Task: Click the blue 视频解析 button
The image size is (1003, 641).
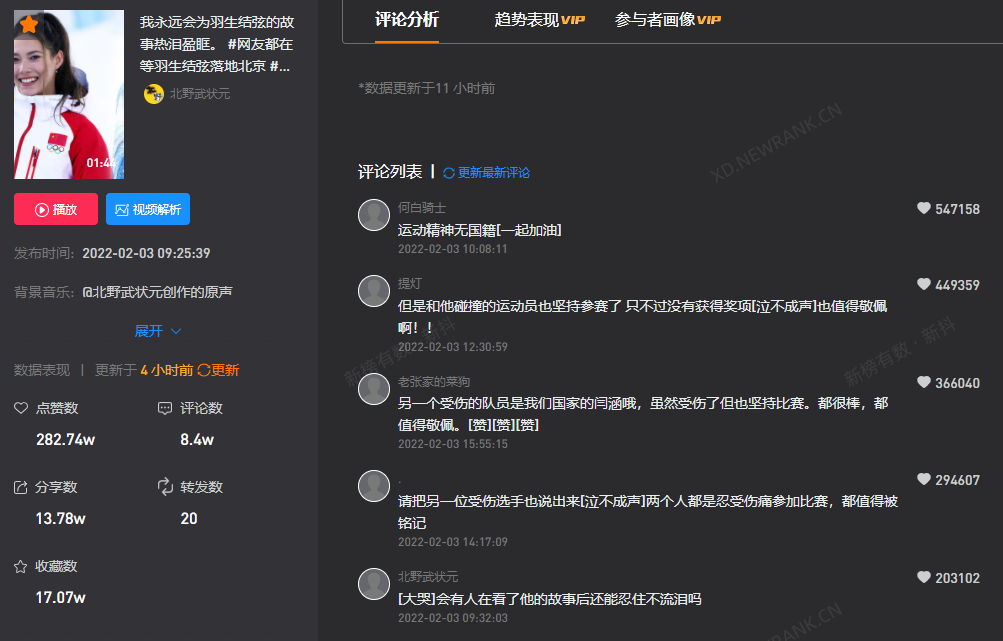Action: click(x=147, y=210)
